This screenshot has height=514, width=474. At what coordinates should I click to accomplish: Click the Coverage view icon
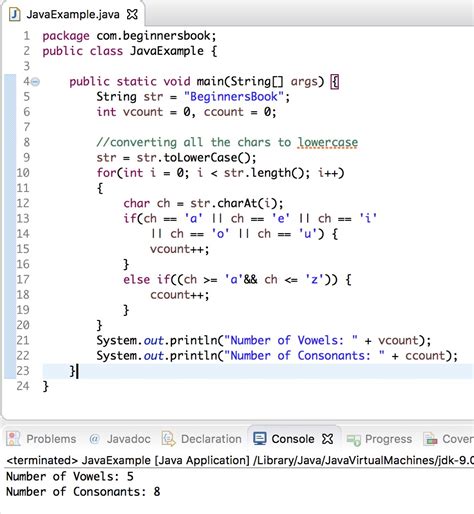click(430, 439)
